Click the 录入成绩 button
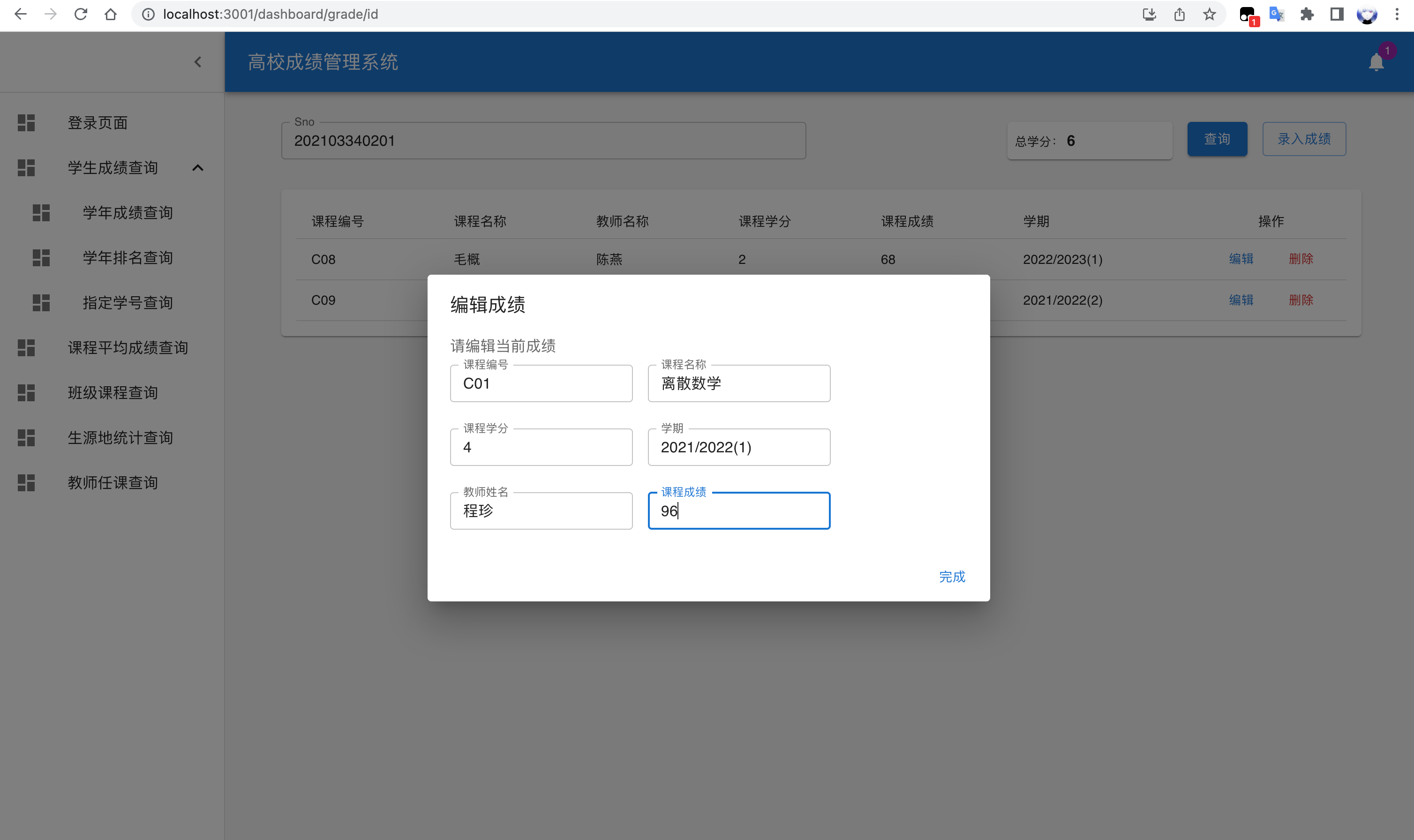1414x840 pixels. (x=1304, y=139)
